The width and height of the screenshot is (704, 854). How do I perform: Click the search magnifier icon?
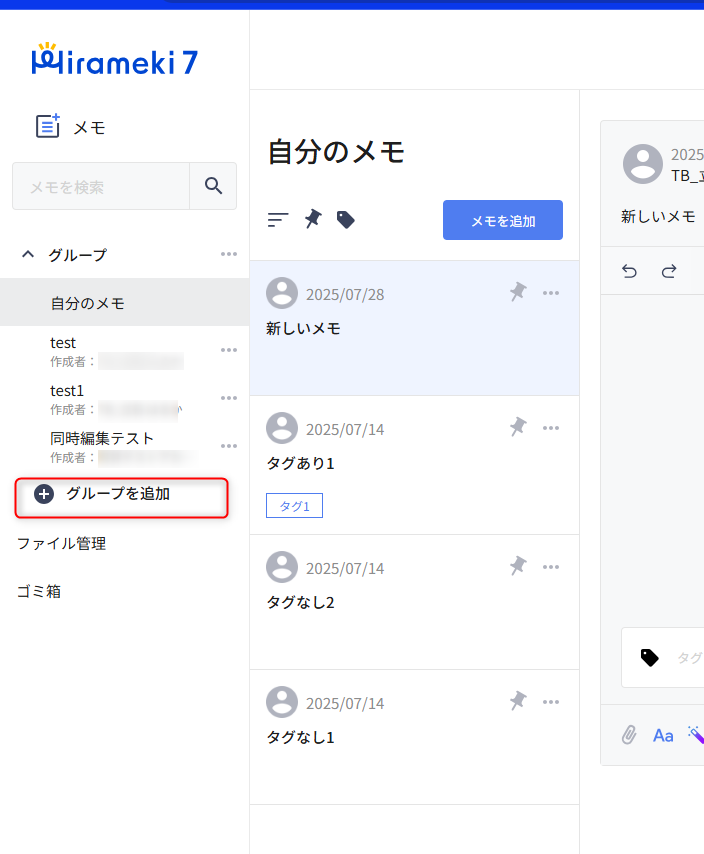pyautogui.click(x=213, y=186)
